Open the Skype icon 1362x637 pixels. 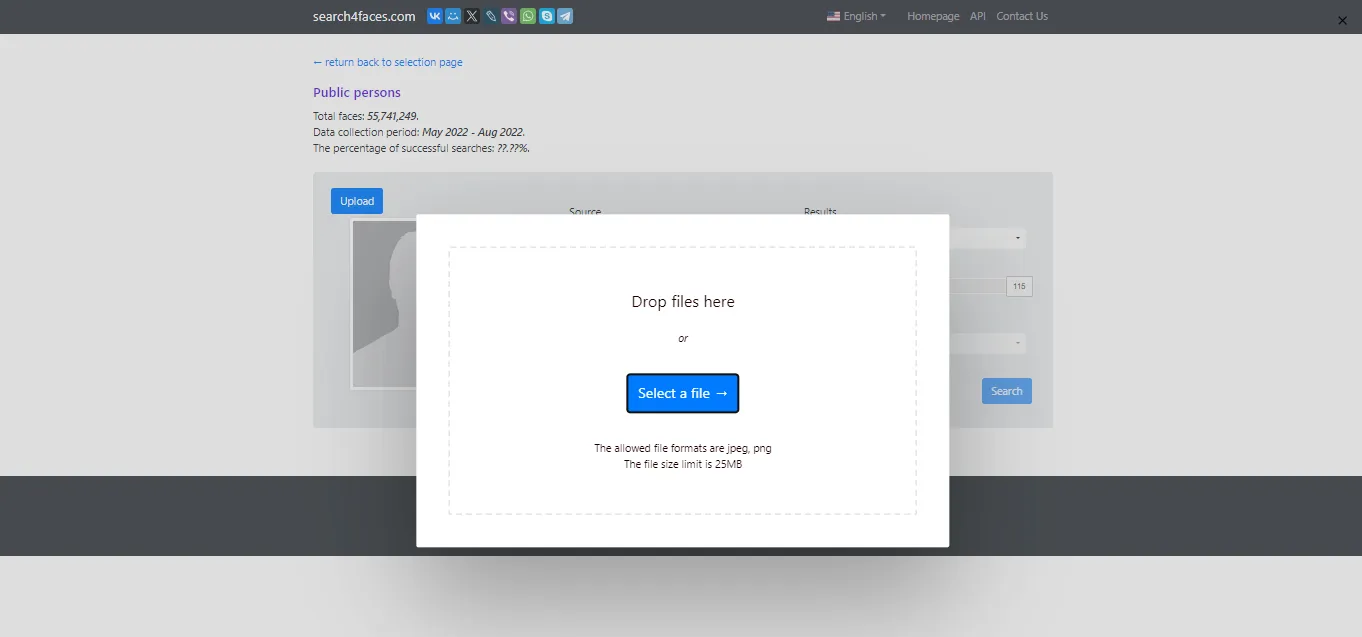click(x=545, y=16)
